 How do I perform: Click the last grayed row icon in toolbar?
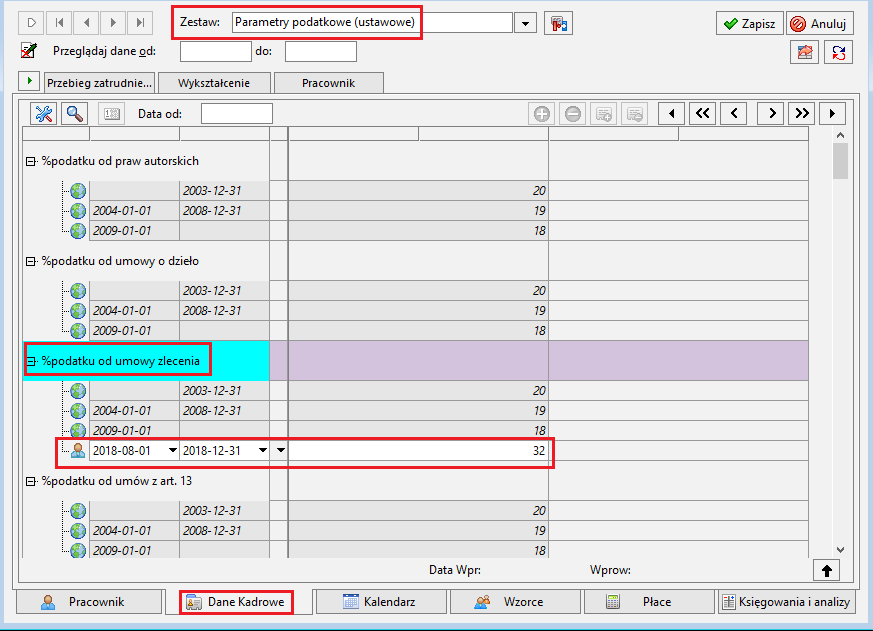point(634,114)
